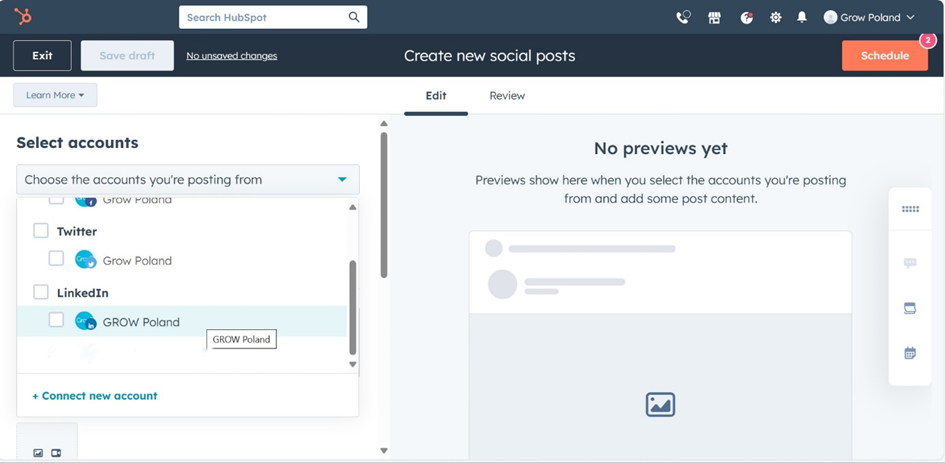Switch to the Edit tab
The image size is (945, 463).
tap(436, 96)
